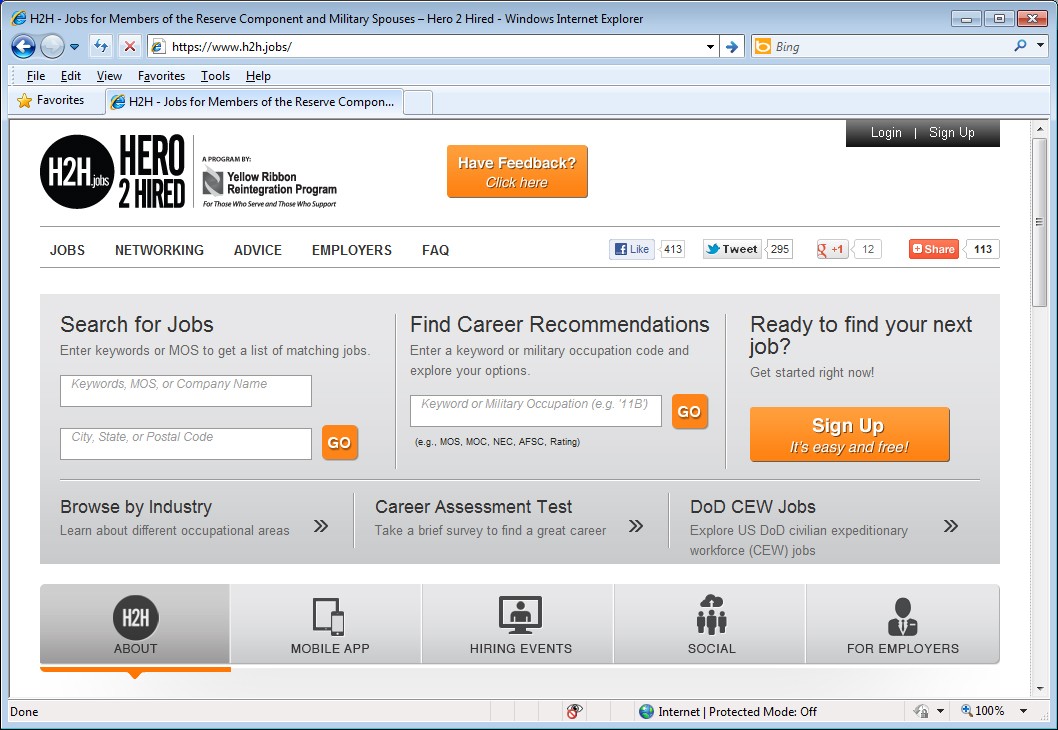1058x730 pixels.
Task: Click the search magnifier icon
Action: 1020,46
